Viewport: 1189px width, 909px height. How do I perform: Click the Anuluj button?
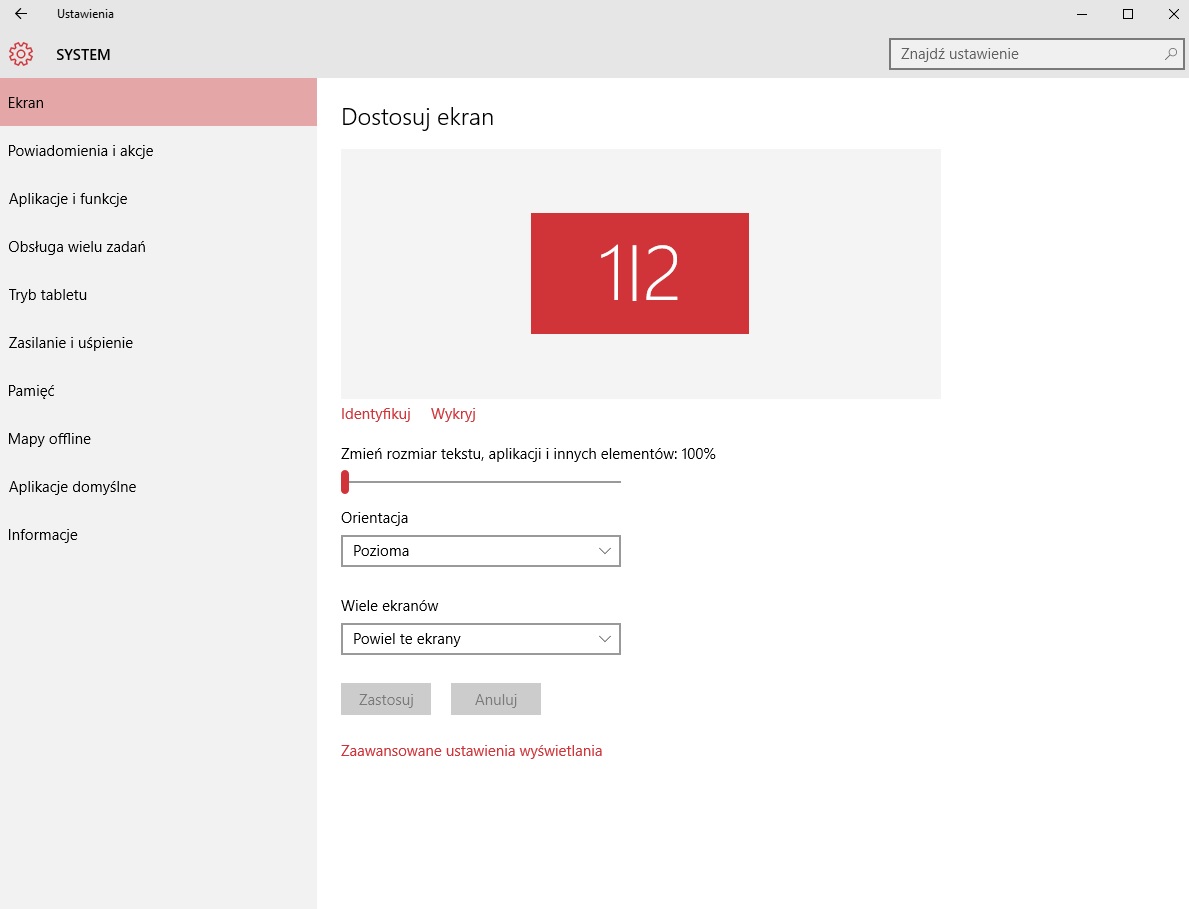(x=496, y=699)
